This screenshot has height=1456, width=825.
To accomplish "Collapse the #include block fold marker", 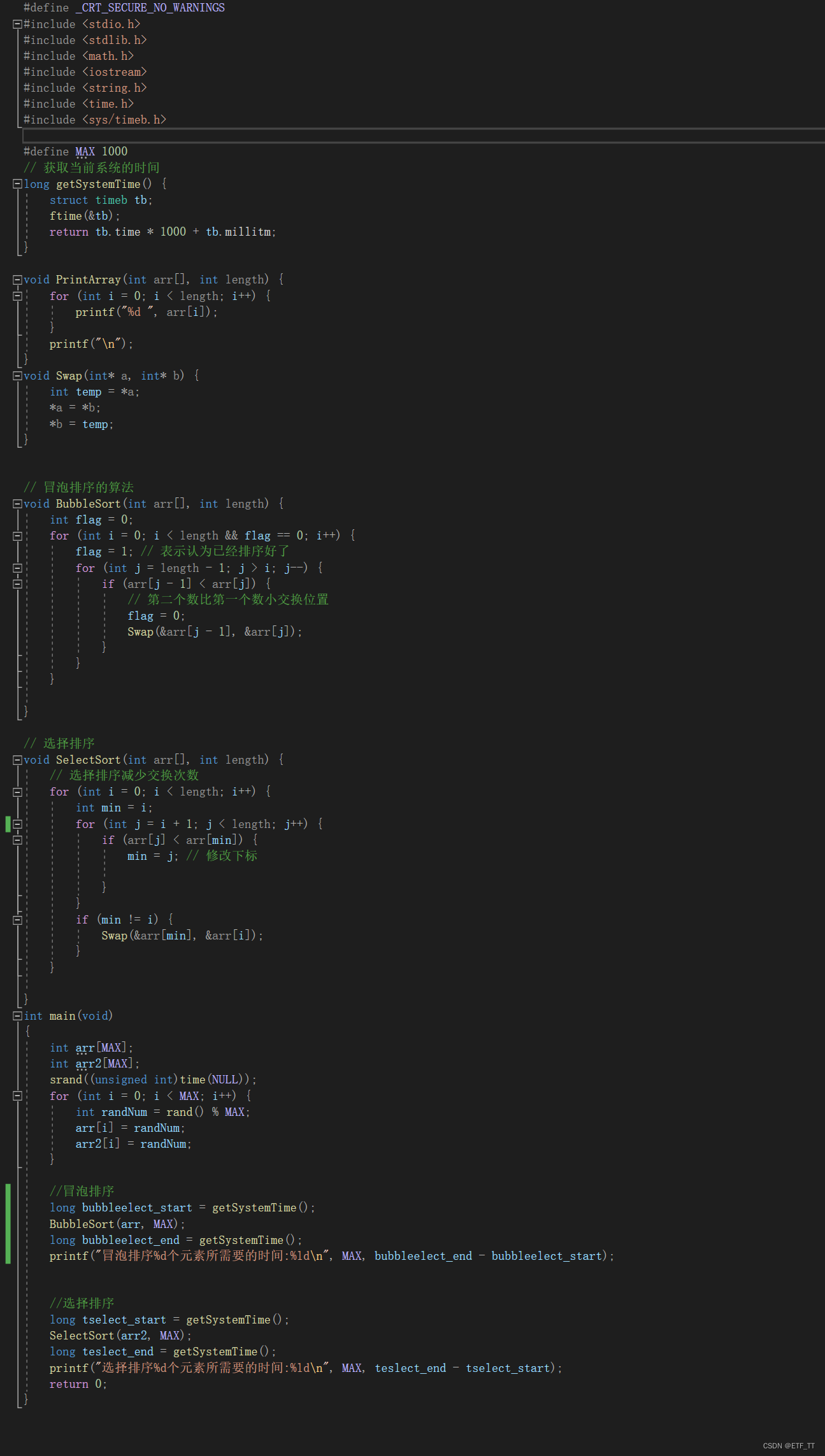I will point(18,24).
